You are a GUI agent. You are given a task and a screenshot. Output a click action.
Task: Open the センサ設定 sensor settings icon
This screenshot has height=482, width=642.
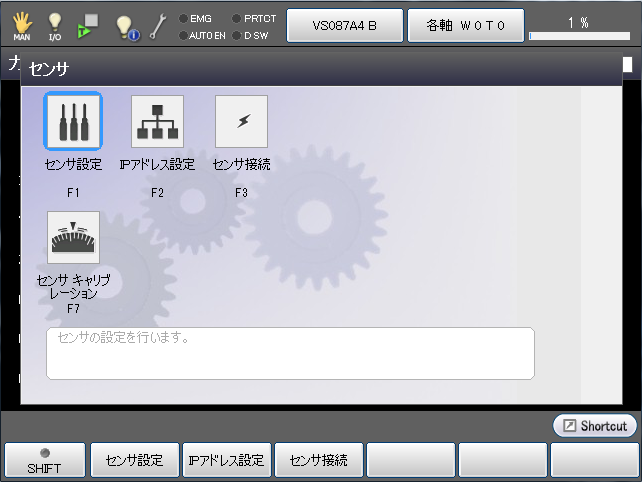click(x=73, y=122)
